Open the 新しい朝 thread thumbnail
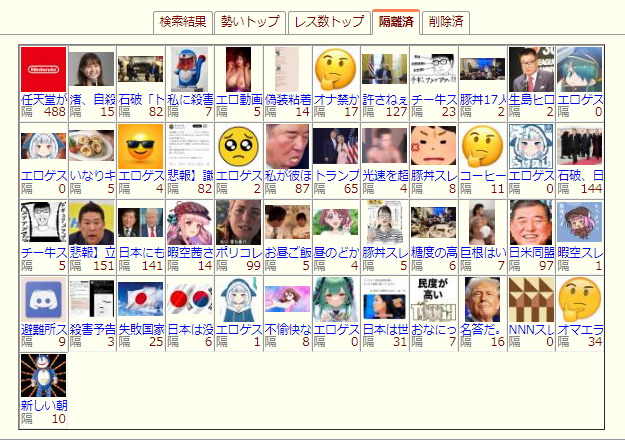This screenshot has height=440, width=625. [43, 375]
